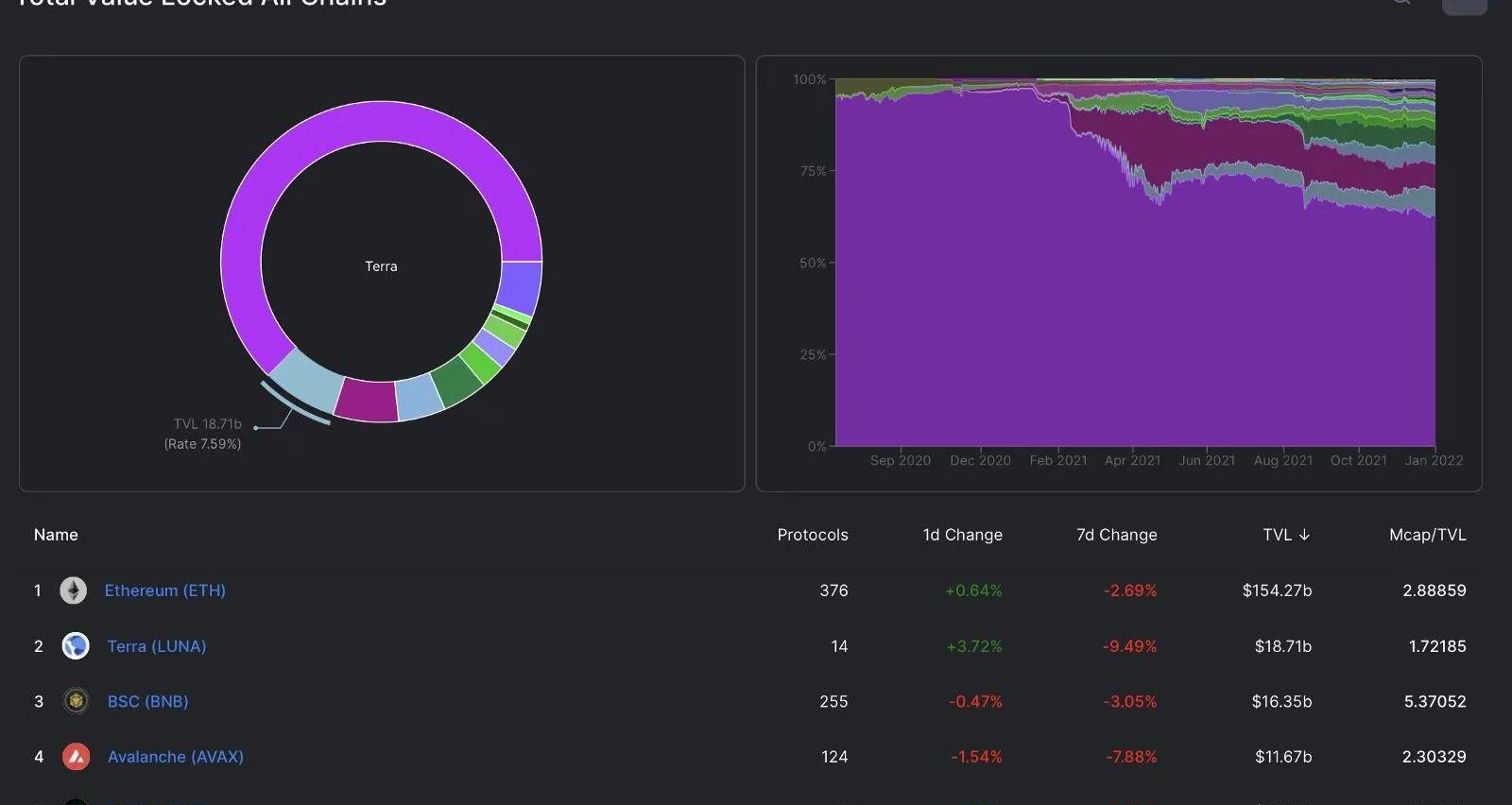Click the Terra label in the donut center
Screen dimensions: 1512x805
coord(381,266)
